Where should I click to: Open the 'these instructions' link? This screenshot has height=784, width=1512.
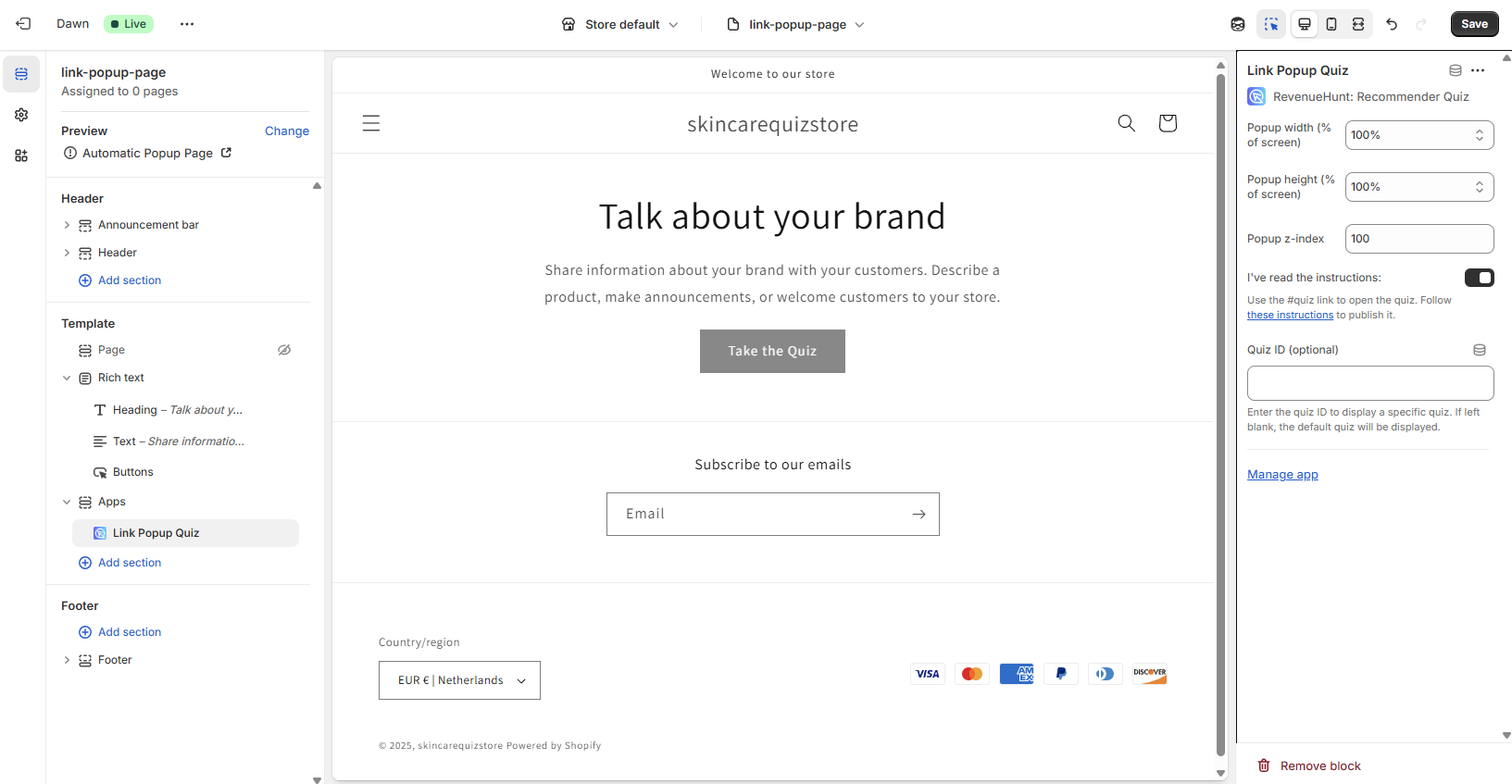click(1290, 316)
